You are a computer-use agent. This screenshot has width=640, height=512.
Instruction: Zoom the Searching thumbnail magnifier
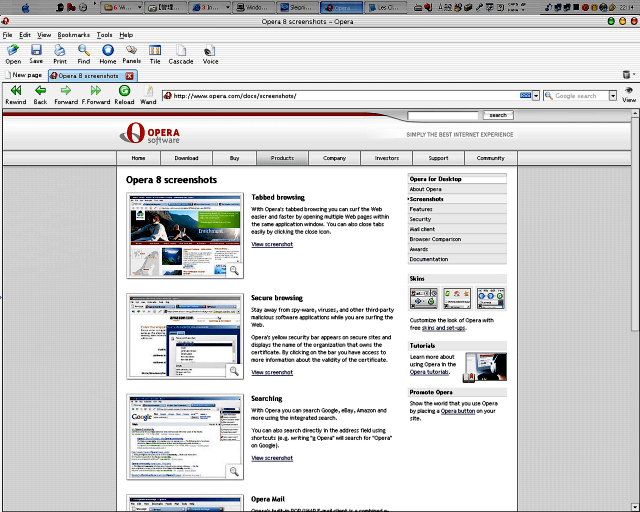234,472
